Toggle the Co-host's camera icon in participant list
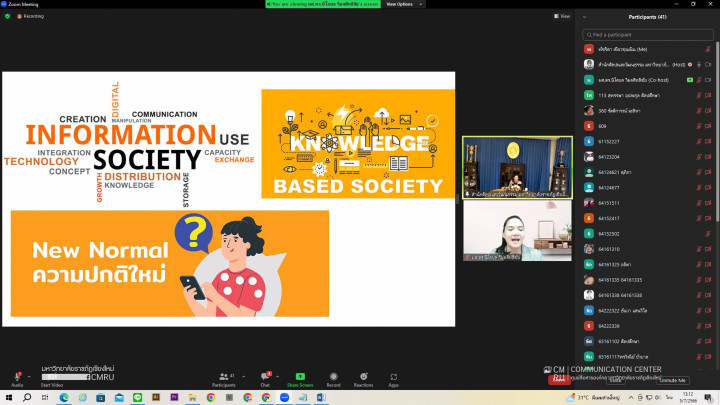The height and width of the screenshot is (405, 720). [x=708, y=80]
